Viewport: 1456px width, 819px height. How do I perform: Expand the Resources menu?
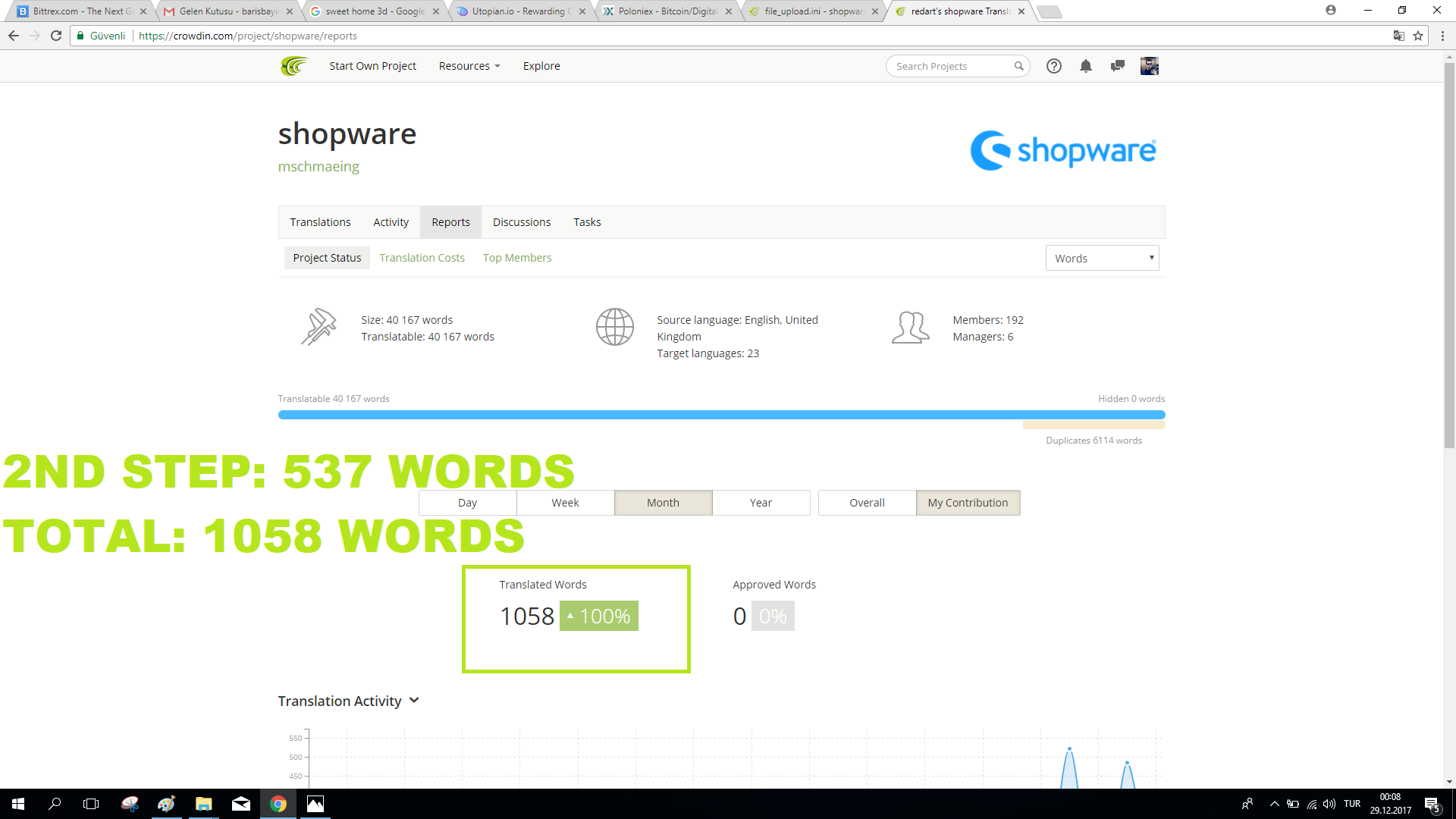tap(469, 66)
